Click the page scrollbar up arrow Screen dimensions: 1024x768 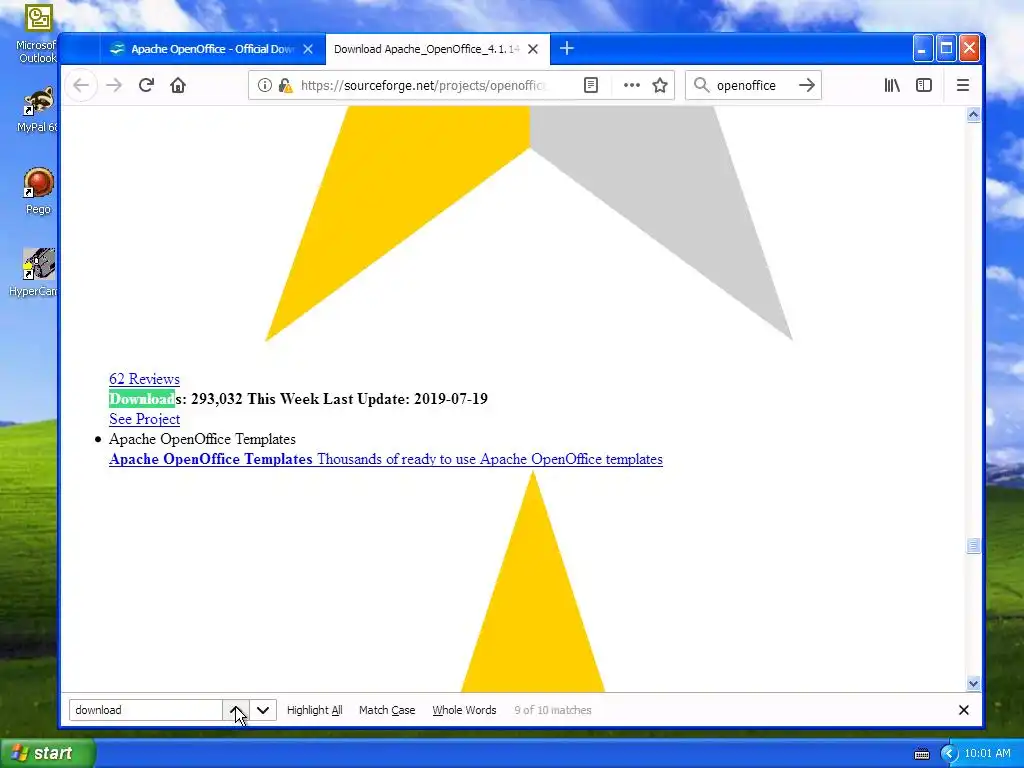pos(973,116)
